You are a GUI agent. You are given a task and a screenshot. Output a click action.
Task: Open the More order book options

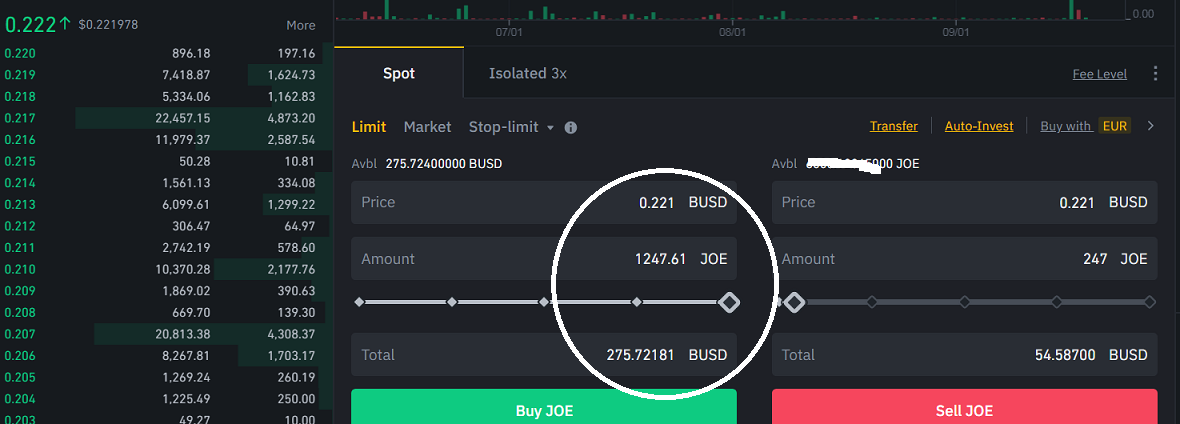pyautogui.click(x=300, y=25)
